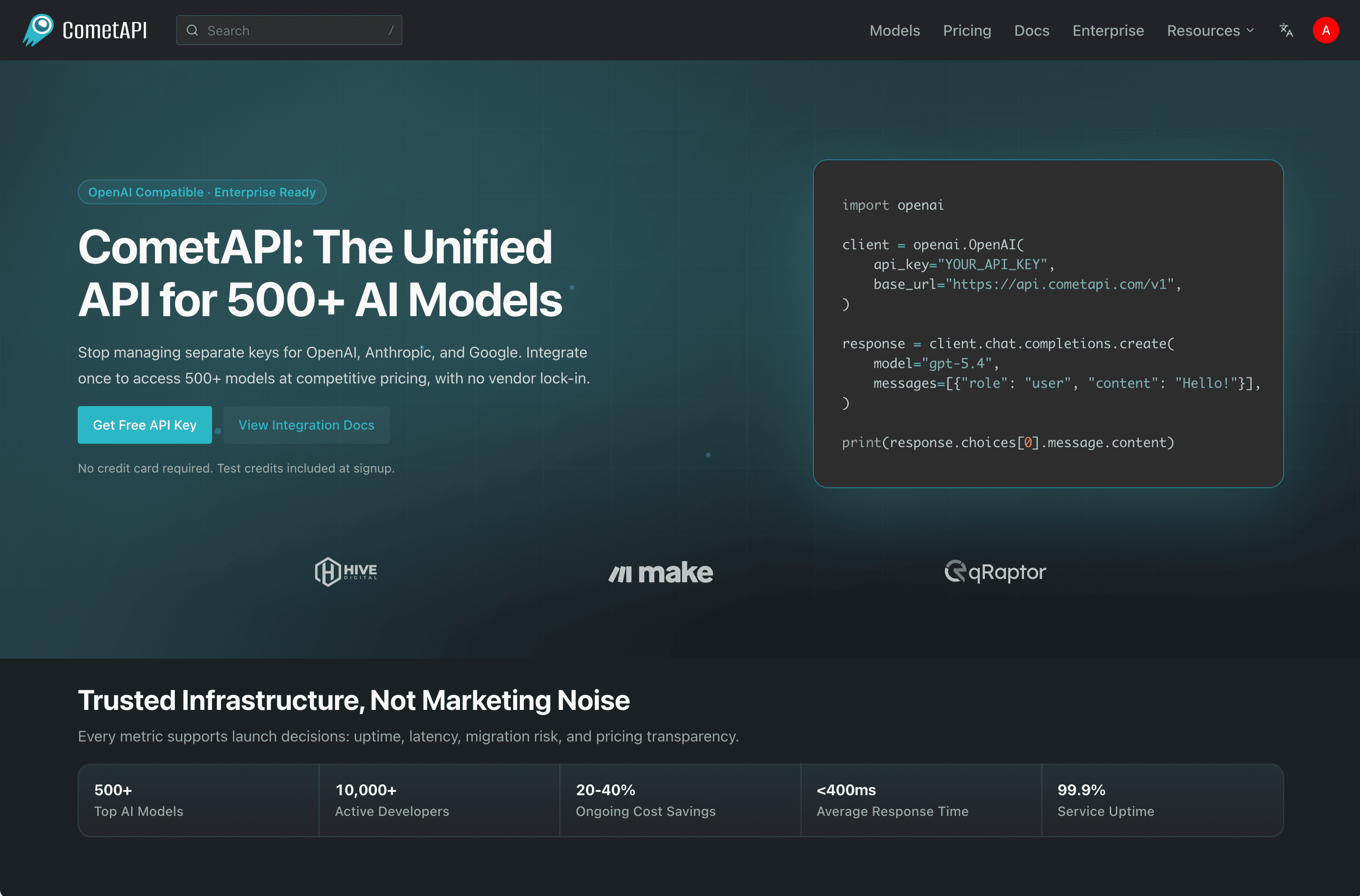Image resolution: width=1360 pixels, height=896 pixels.
Task: Navigate to the Enterprise page
Action: coord(1108,30)
